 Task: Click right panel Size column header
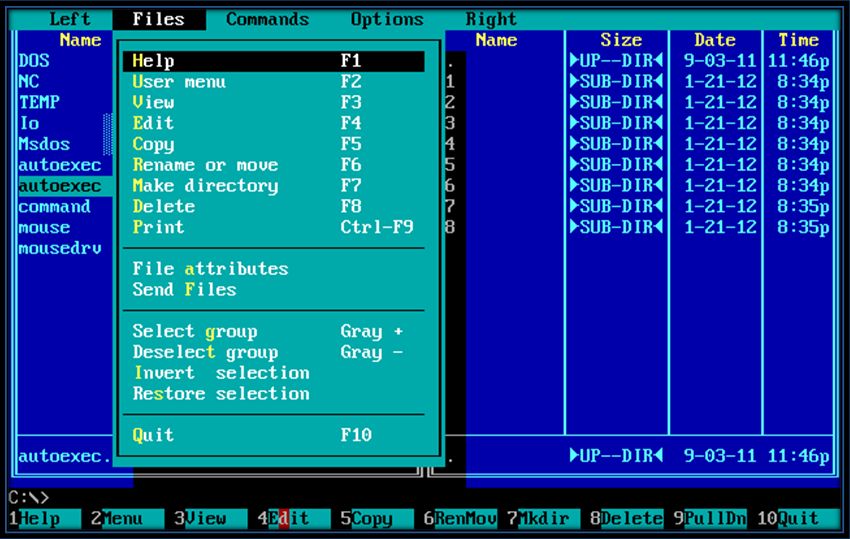pos(621,40)
